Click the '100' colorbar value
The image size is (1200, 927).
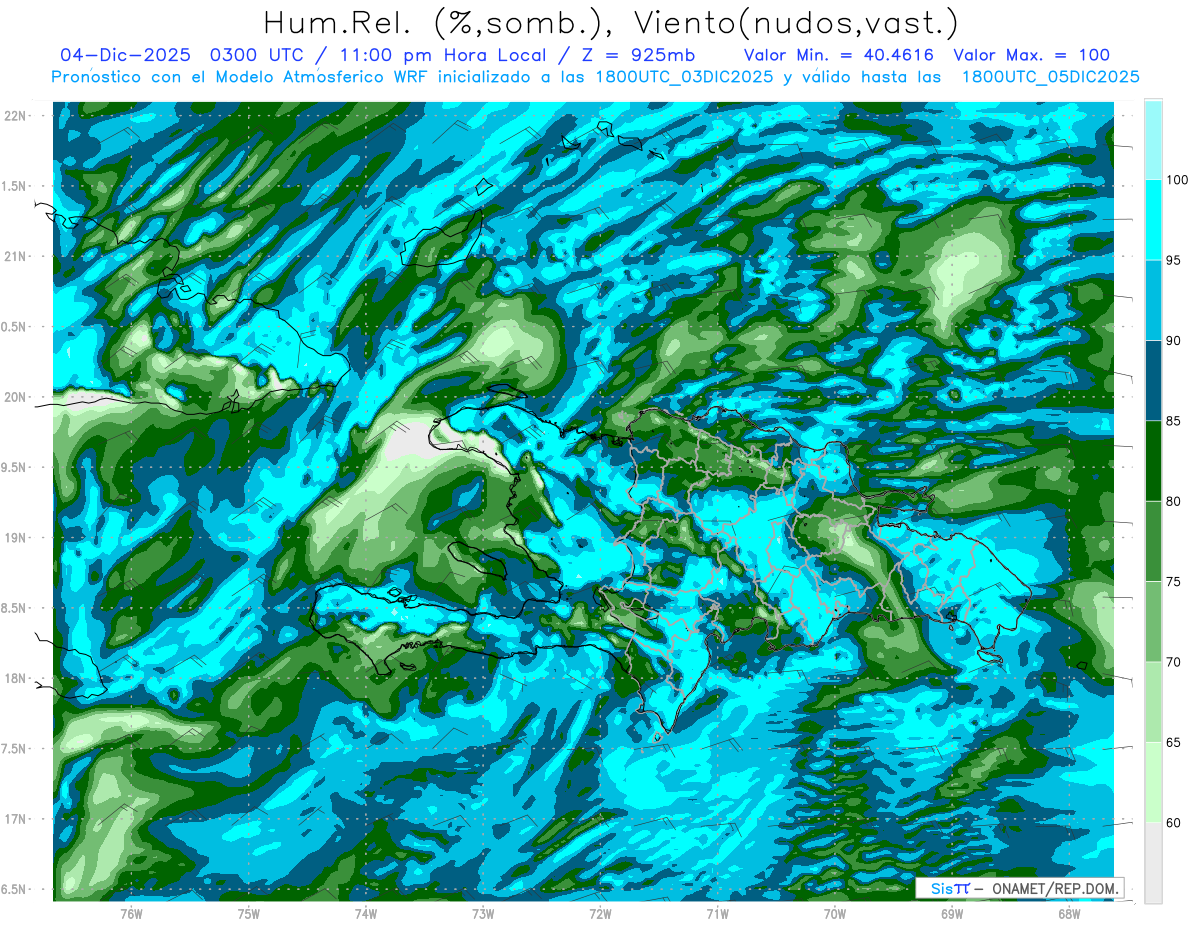click(1178, 181)
